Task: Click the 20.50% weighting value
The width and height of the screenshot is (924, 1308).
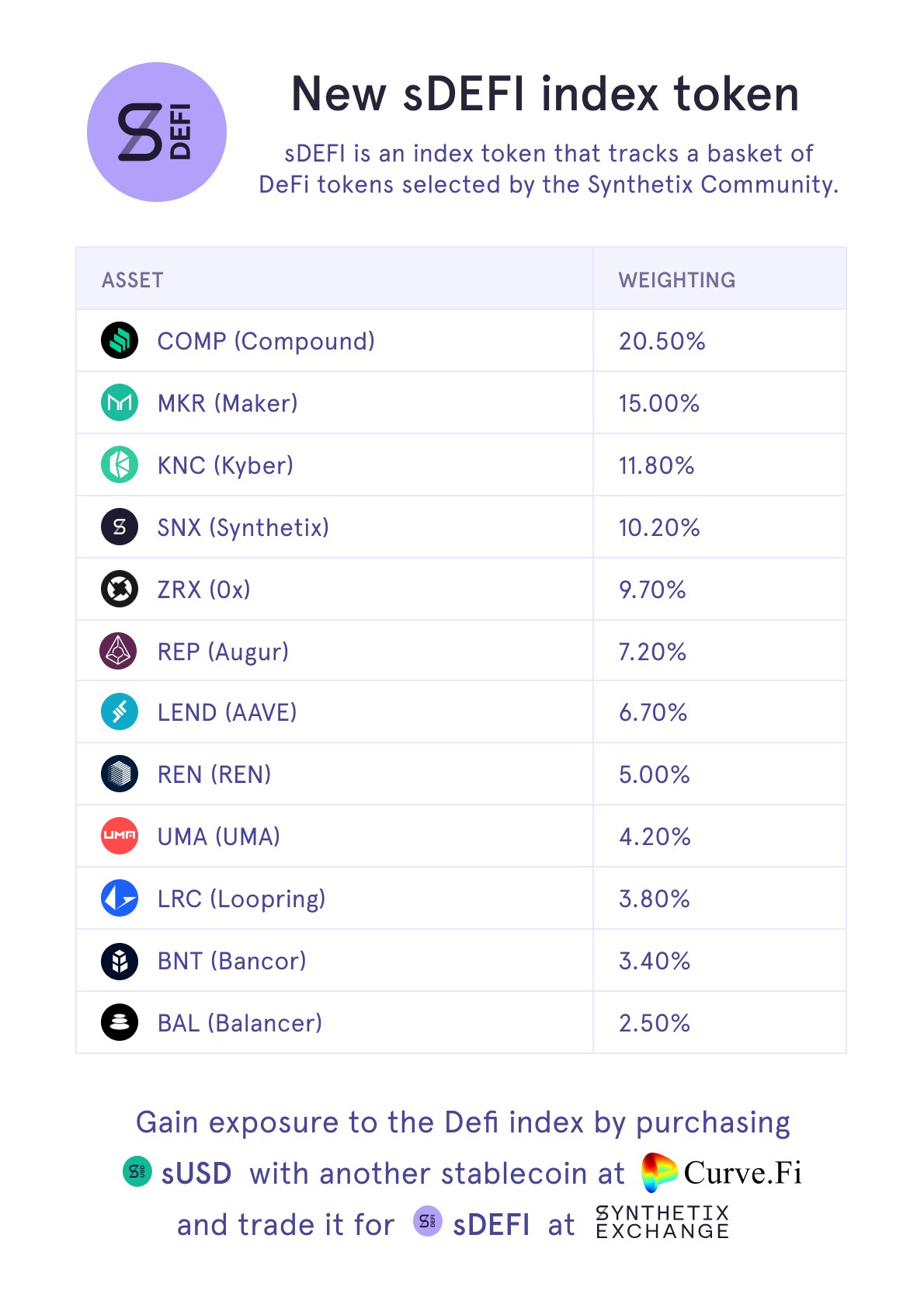Action: (x=662, y=341)
